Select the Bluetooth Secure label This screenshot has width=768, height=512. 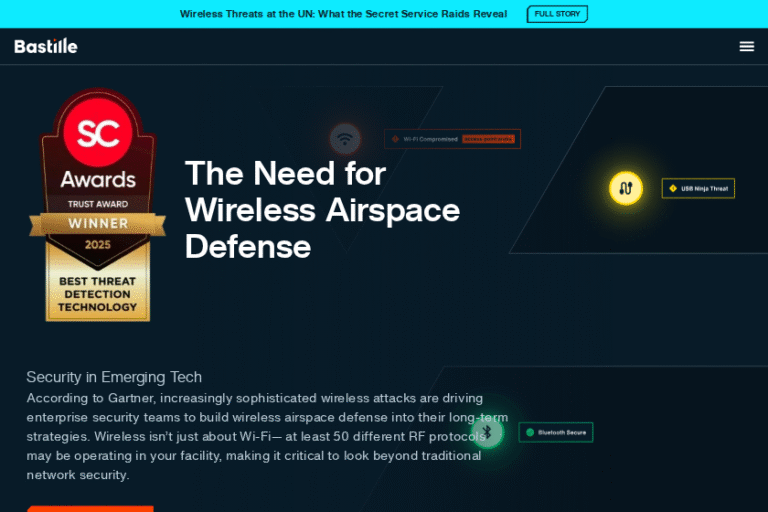click(x=562, y=432)
